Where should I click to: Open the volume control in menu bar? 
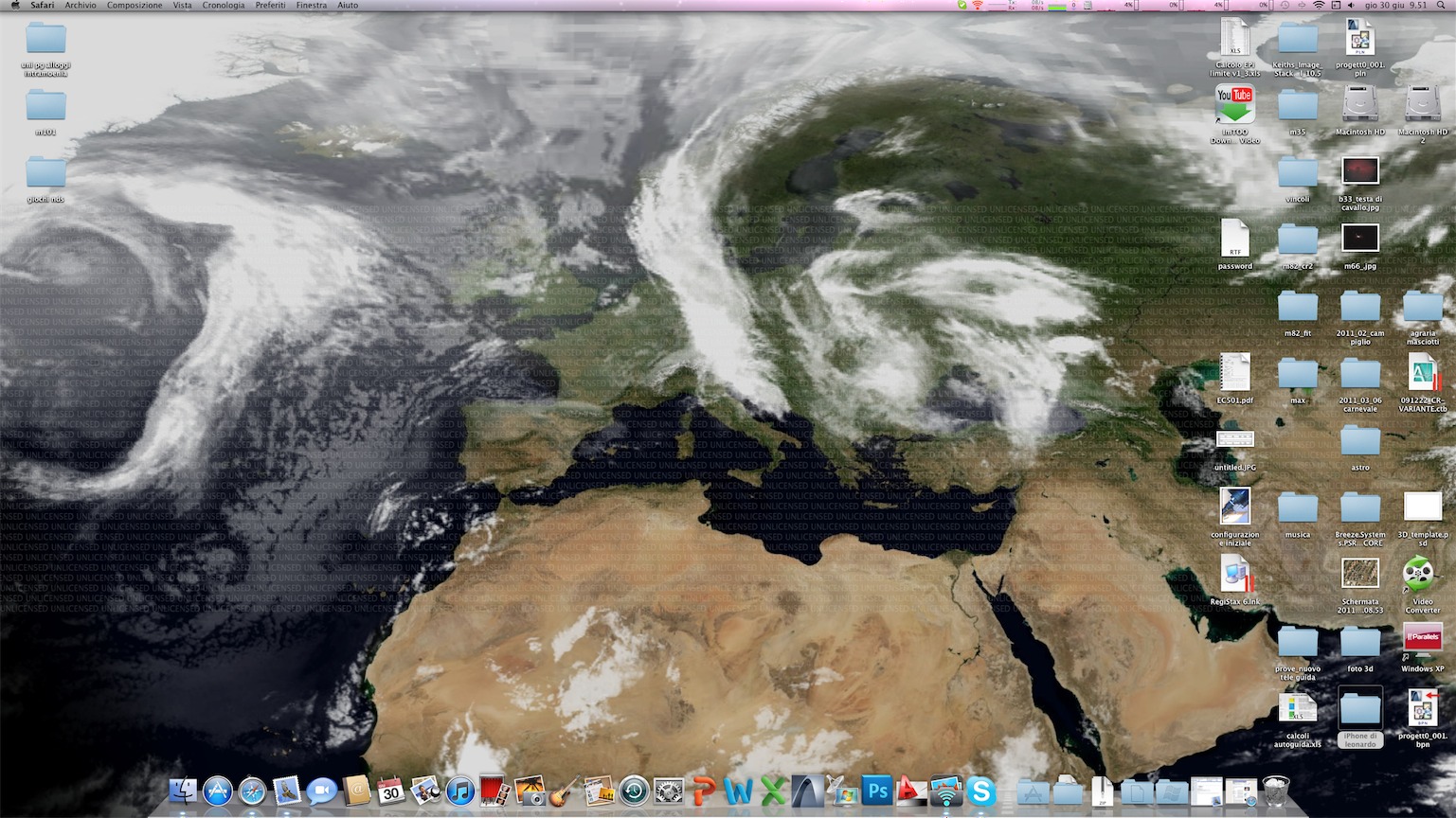pos(1352,6)
